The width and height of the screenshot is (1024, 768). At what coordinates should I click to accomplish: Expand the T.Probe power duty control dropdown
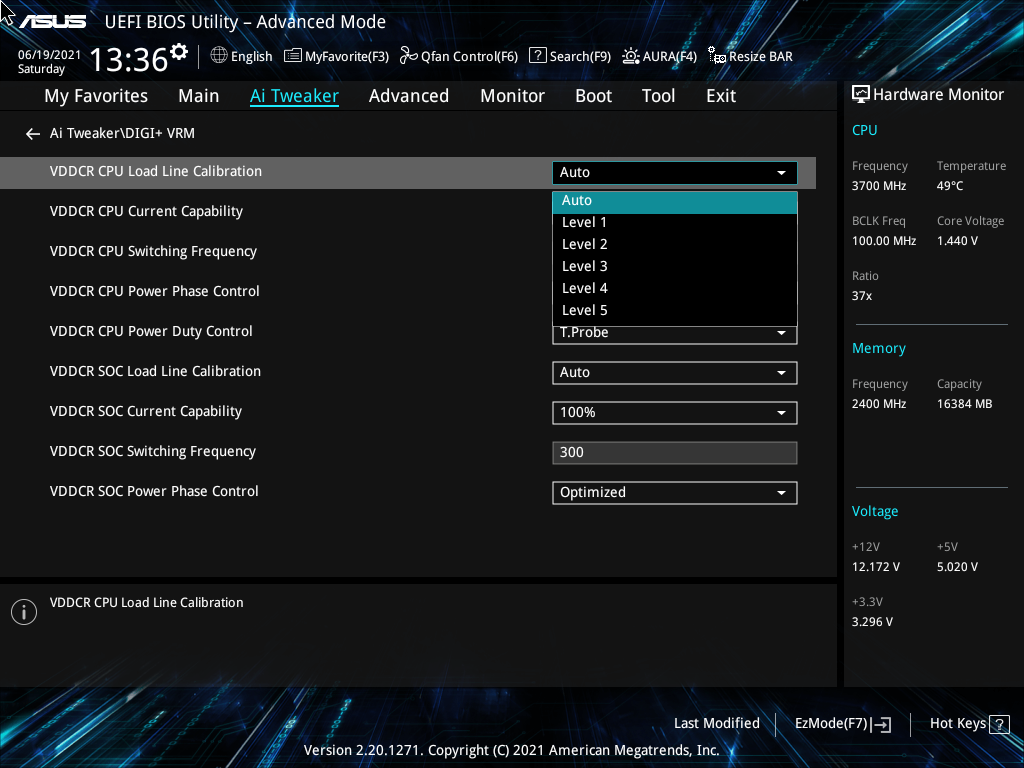[674, 332]
